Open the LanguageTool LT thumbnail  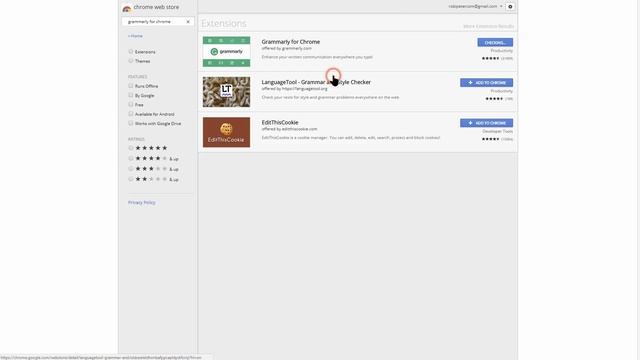pyautogui.click(x=227, y=92)
